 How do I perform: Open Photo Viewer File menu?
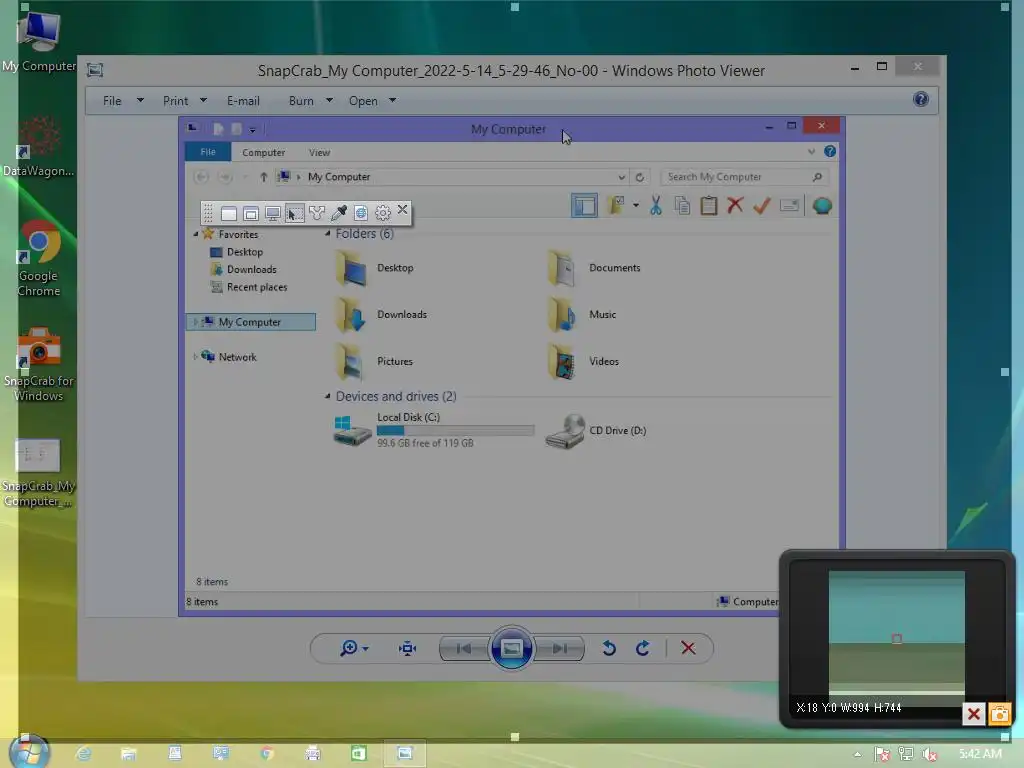[112, 101]
